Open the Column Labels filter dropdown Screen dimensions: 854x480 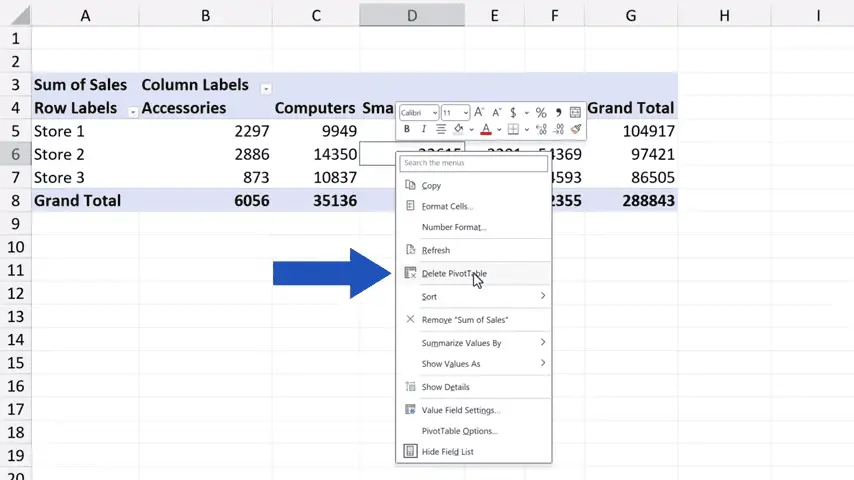click(x=265, y=87)
